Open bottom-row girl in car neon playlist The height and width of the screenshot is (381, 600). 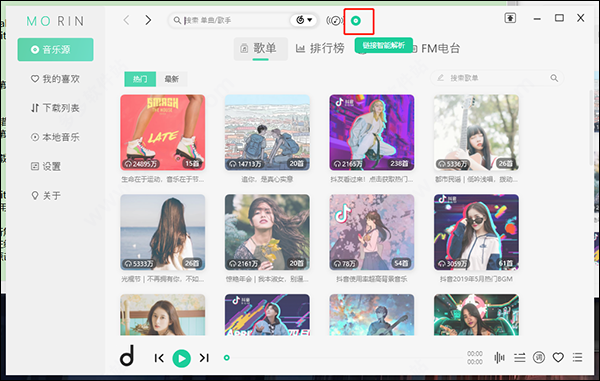476,315
